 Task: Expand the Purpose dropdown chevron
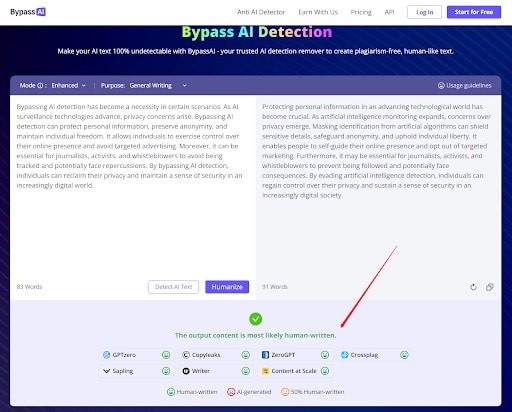pos(184,86)
